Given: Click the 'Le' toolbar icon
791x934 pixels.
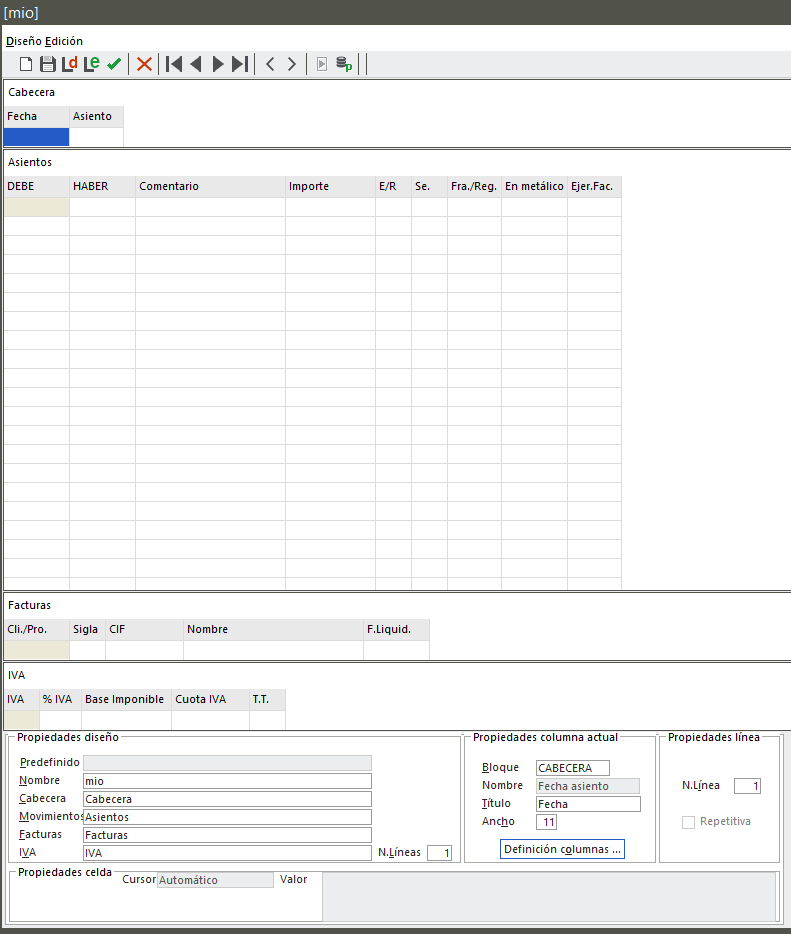Looking at the screenshot, I should pyautogui.click(x=91, y=64).
